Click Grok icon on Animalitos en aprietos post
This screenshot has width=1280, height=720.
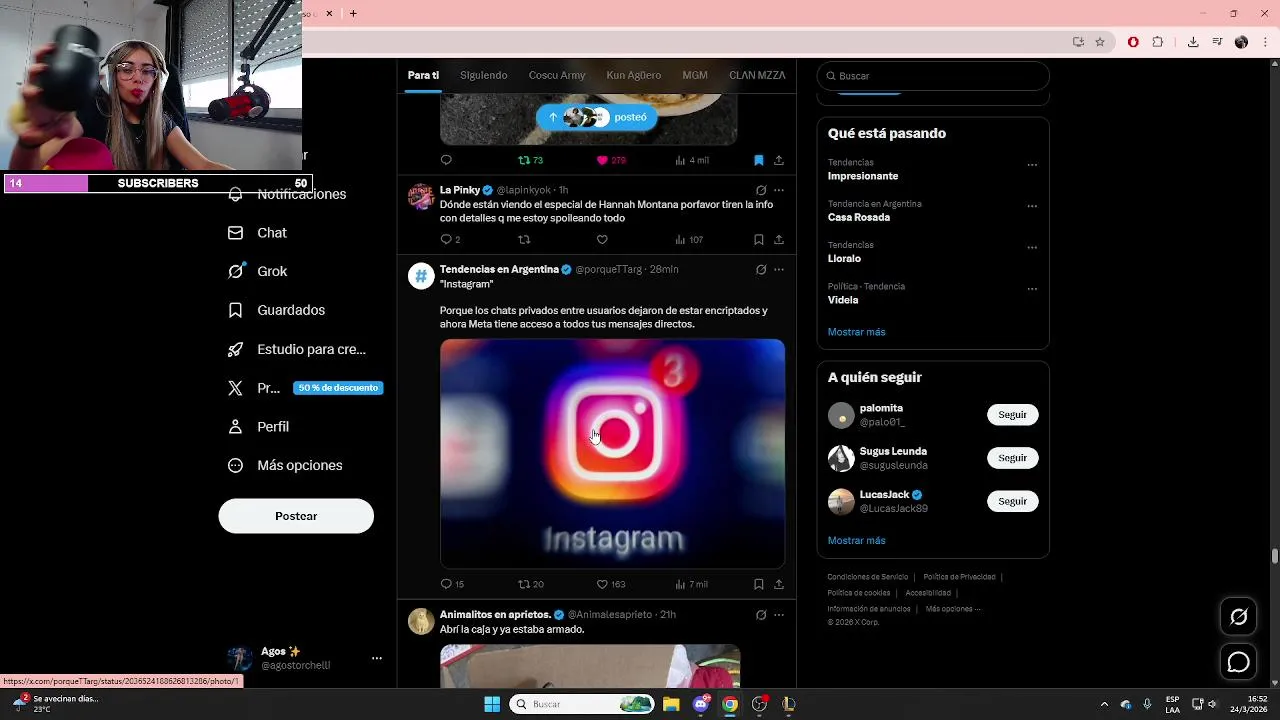pos(761,615)
